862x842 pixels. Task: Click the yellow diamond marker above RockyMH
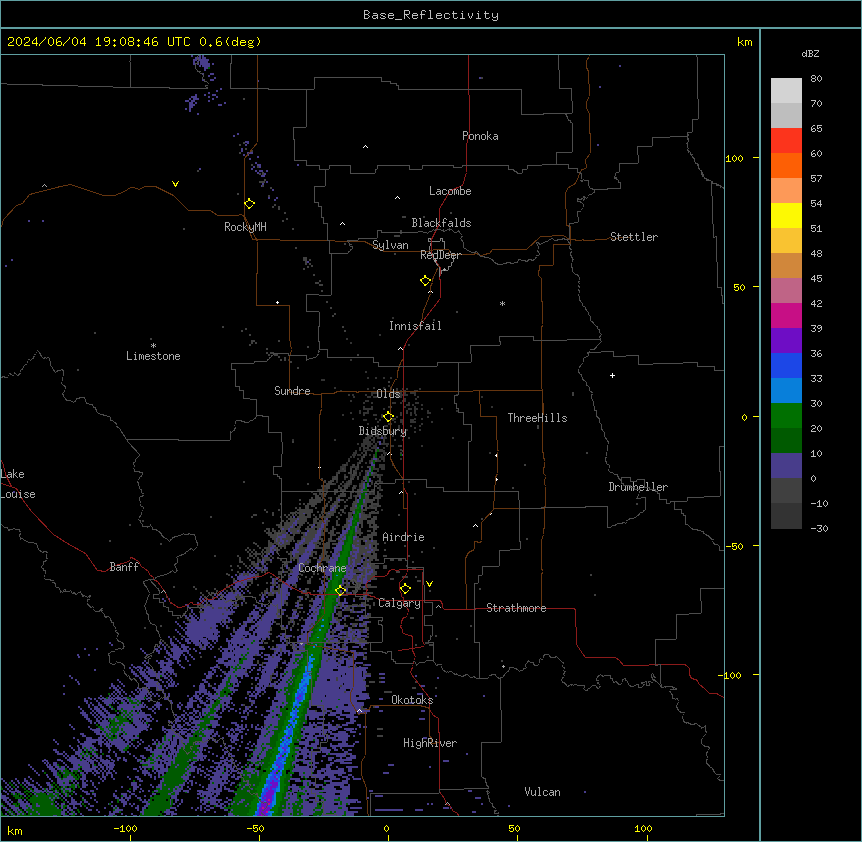point(249,204)
